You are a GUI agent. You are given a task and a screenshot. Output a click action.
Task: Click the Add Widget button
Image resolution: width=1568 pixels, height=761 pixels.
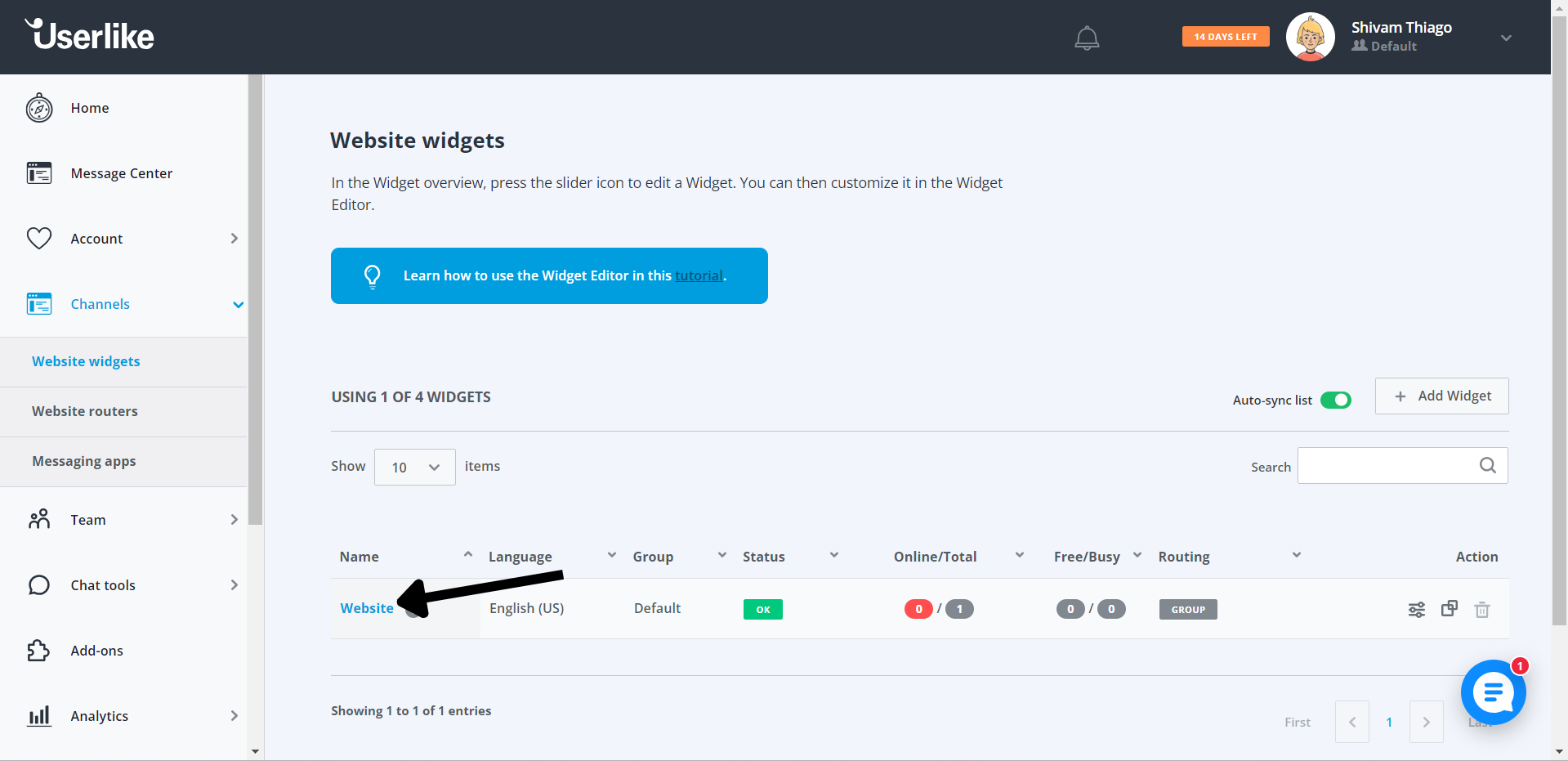(1442, 396)
